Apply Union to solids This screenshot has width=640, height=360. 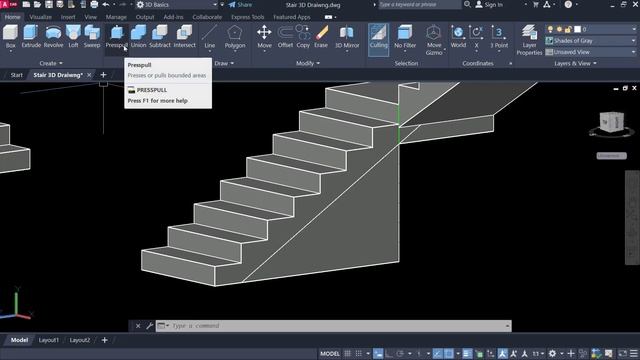point(138,36)
